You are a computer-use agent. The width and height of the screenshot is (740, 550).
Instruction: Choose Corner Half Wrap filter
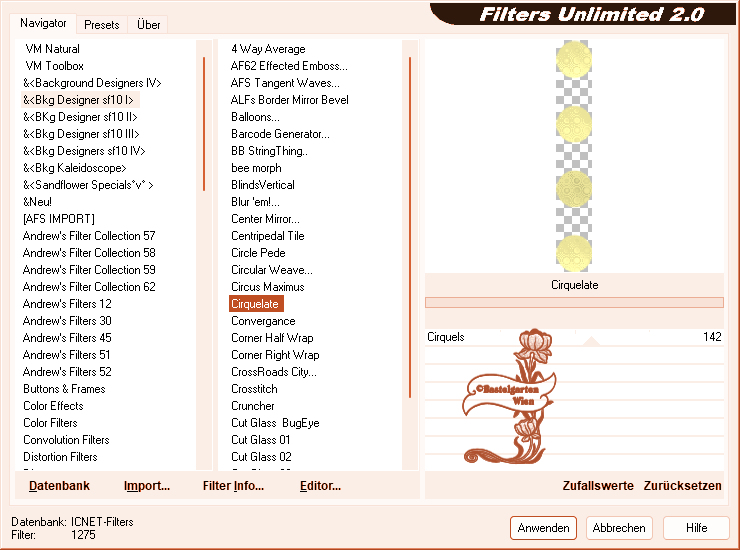click(x=272, y=338)
